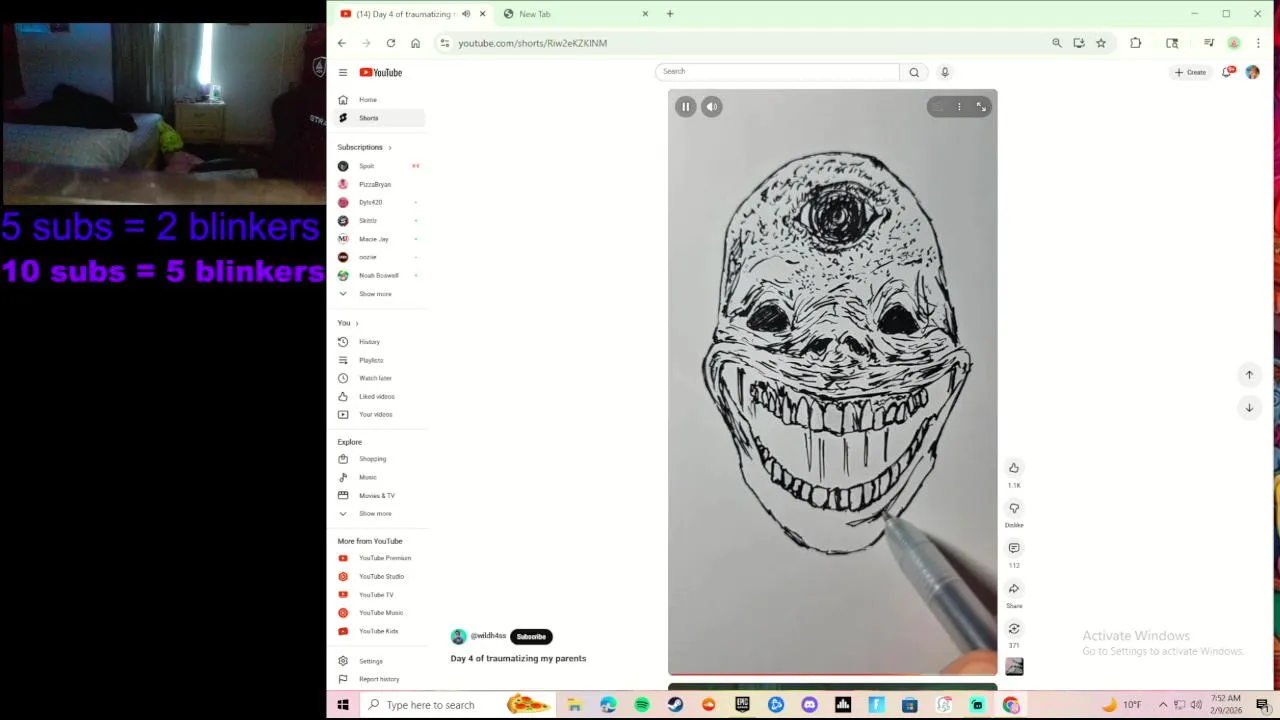Dislike this Short
The width and height of the screenshot is (1280, 720).
pos(1014,508)
